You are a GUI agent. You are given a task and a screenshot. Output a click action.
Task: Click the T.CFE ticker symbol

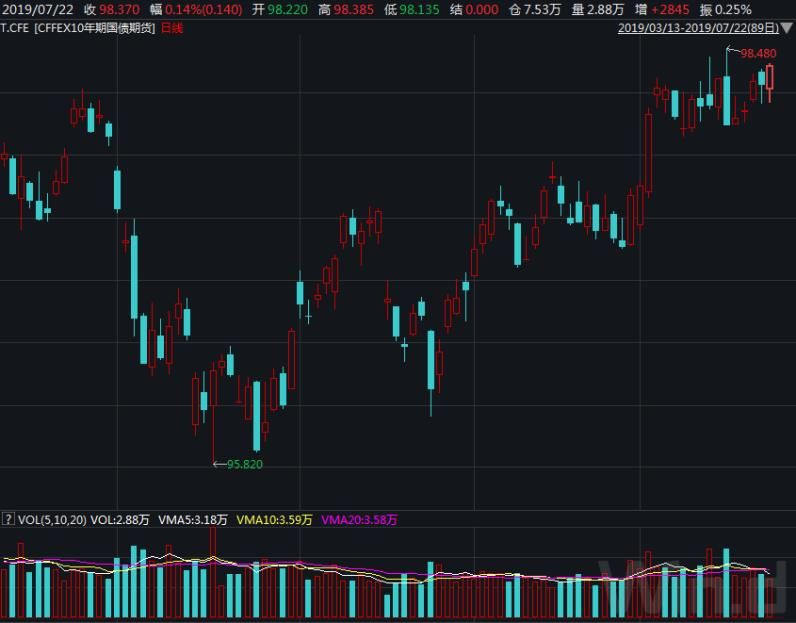[15, 28]
